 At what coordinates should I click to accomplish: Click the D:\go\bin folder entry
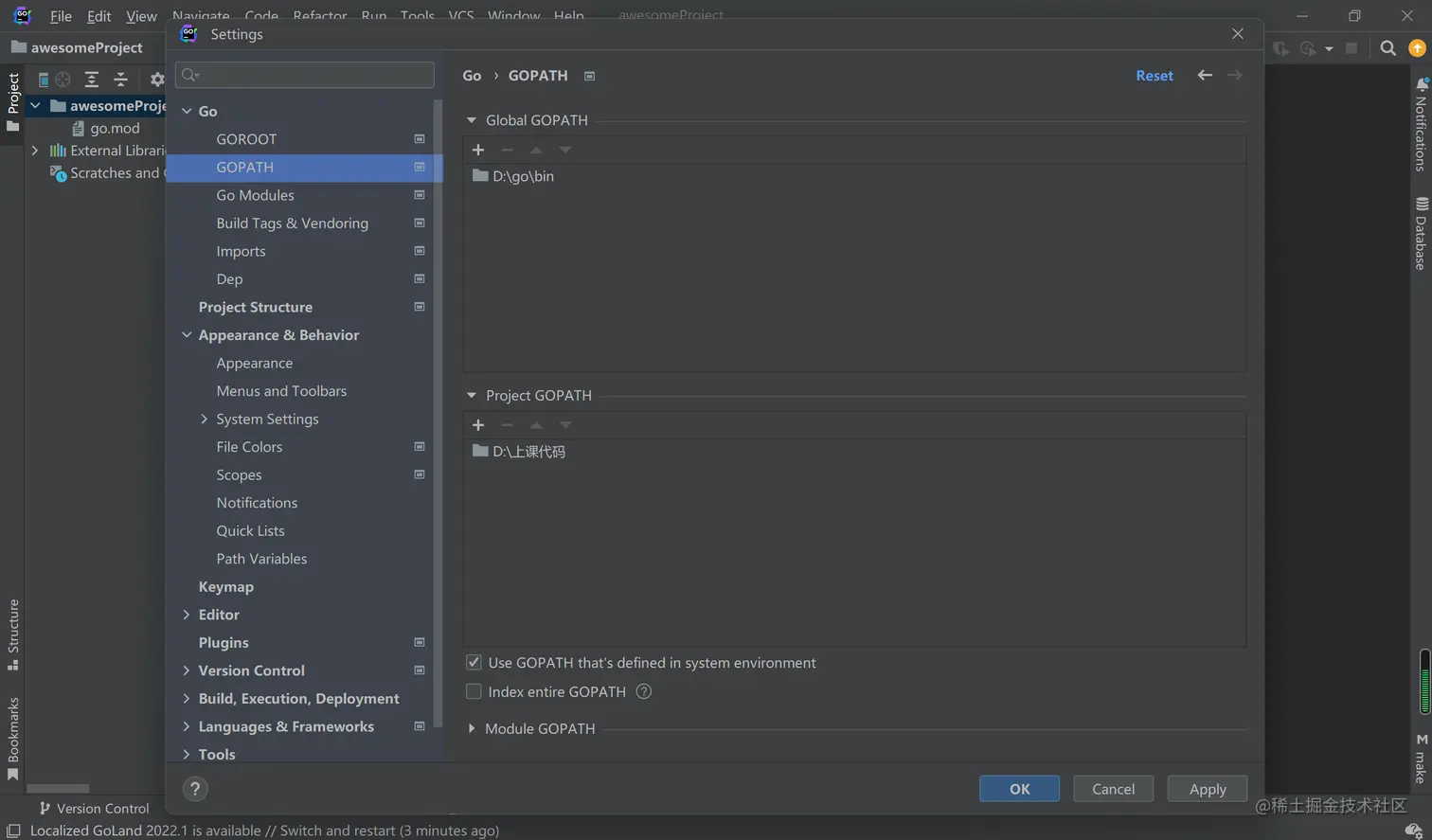pos(513,176)
